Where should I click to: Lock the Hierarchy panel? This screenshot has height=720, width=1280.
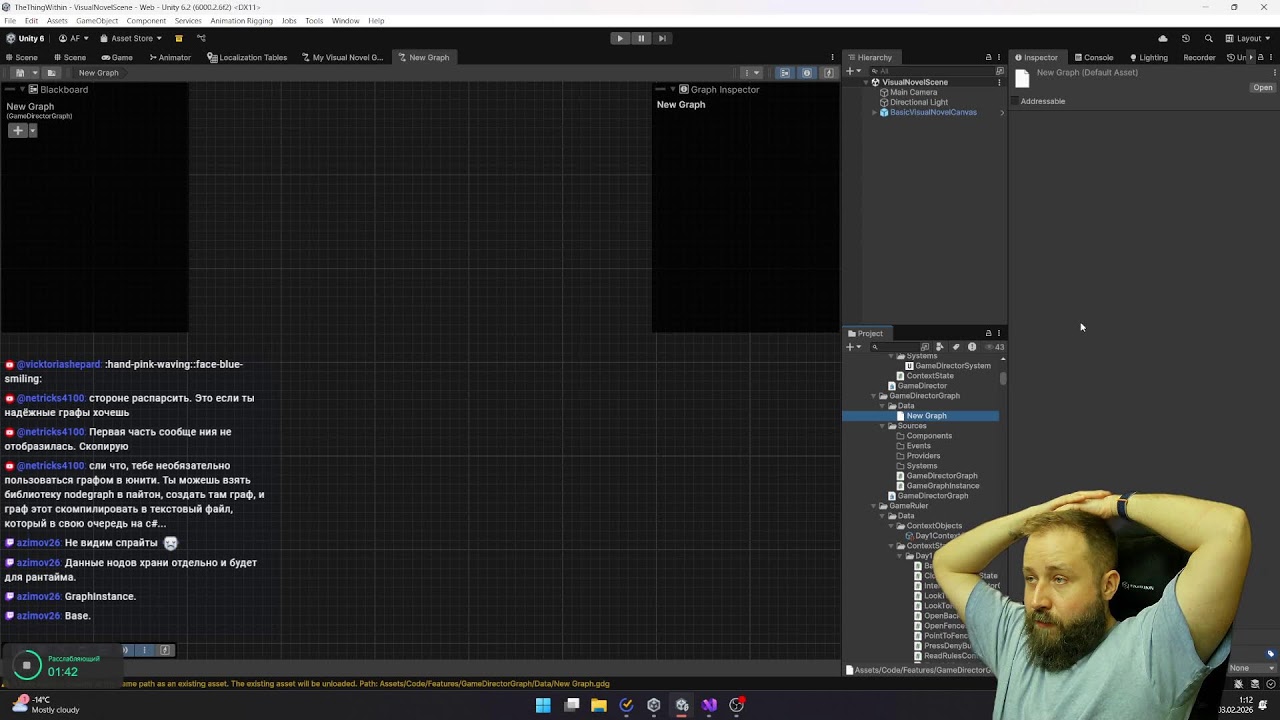pos(988,57)
